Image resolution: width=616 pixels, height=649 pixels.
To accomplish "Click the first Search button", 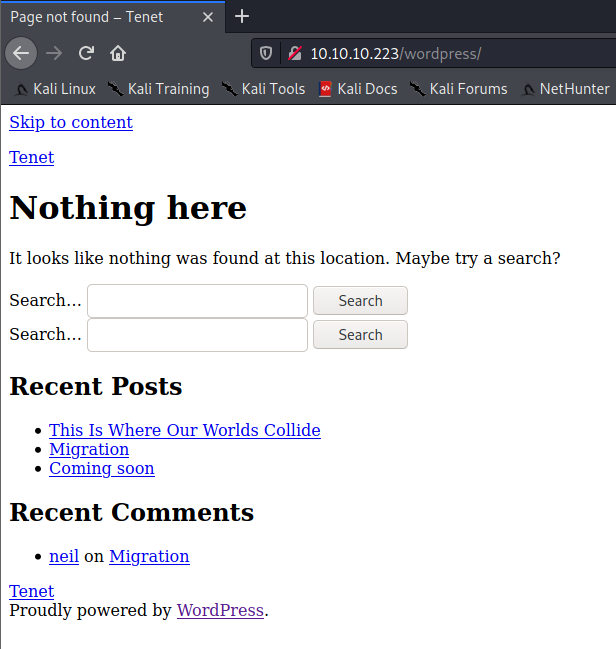I will (x=360, y=300).
